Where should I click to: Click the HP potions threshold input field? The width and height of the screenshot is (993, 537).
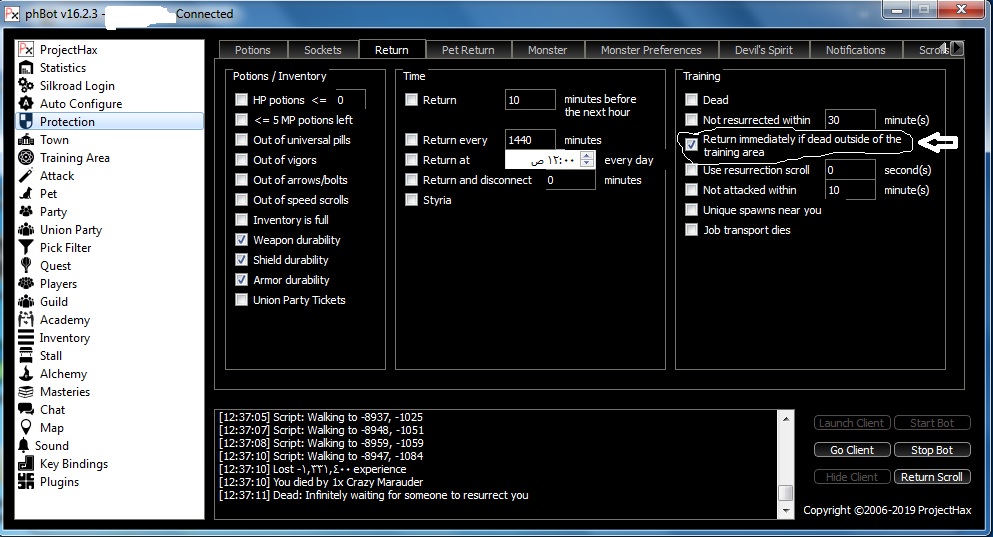[x=350, y=100]
